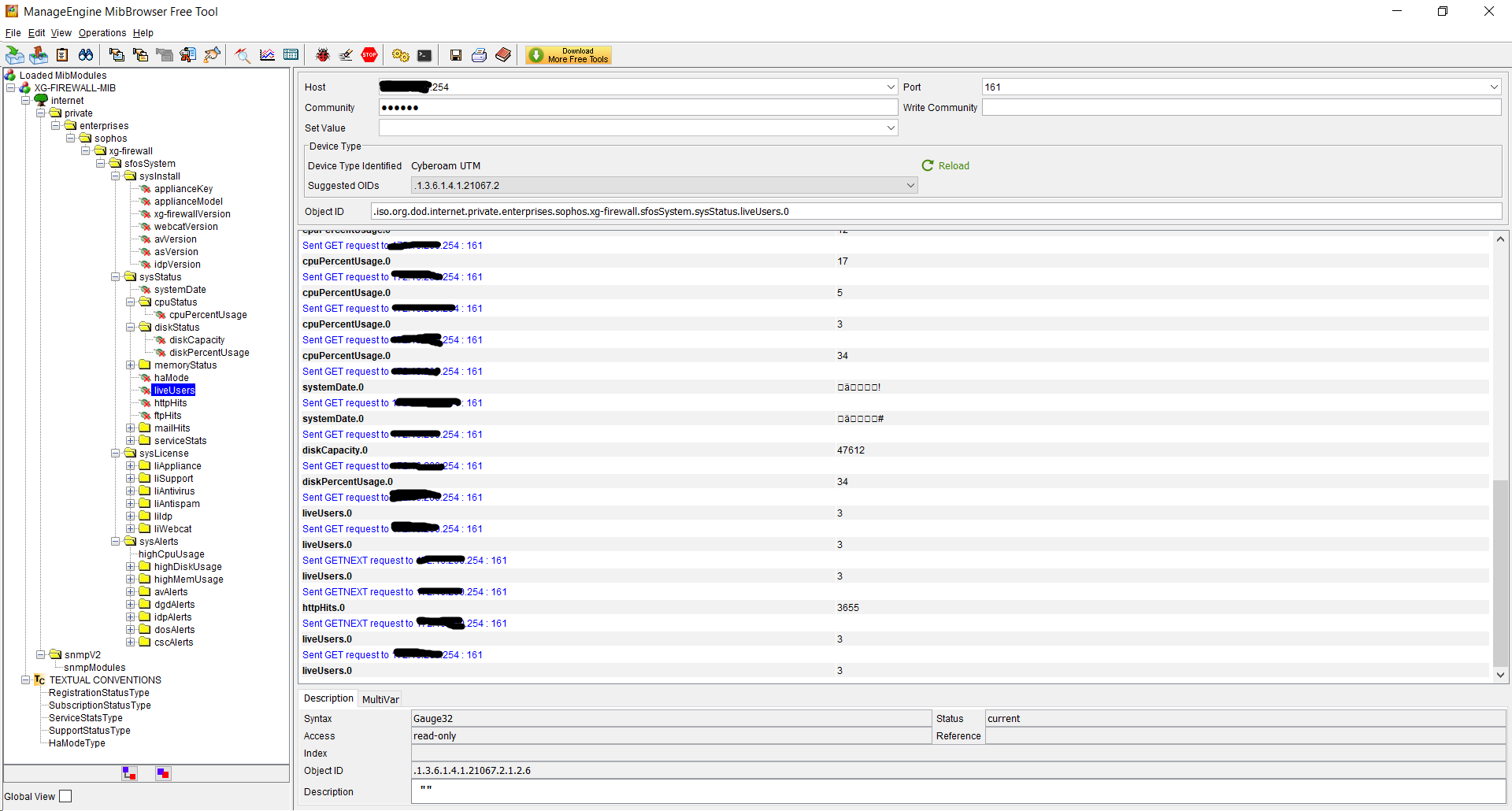Viewport: 1512px width, 811px height.
Task: Open the Suggested OIDs dropdown
Action: 664,186
